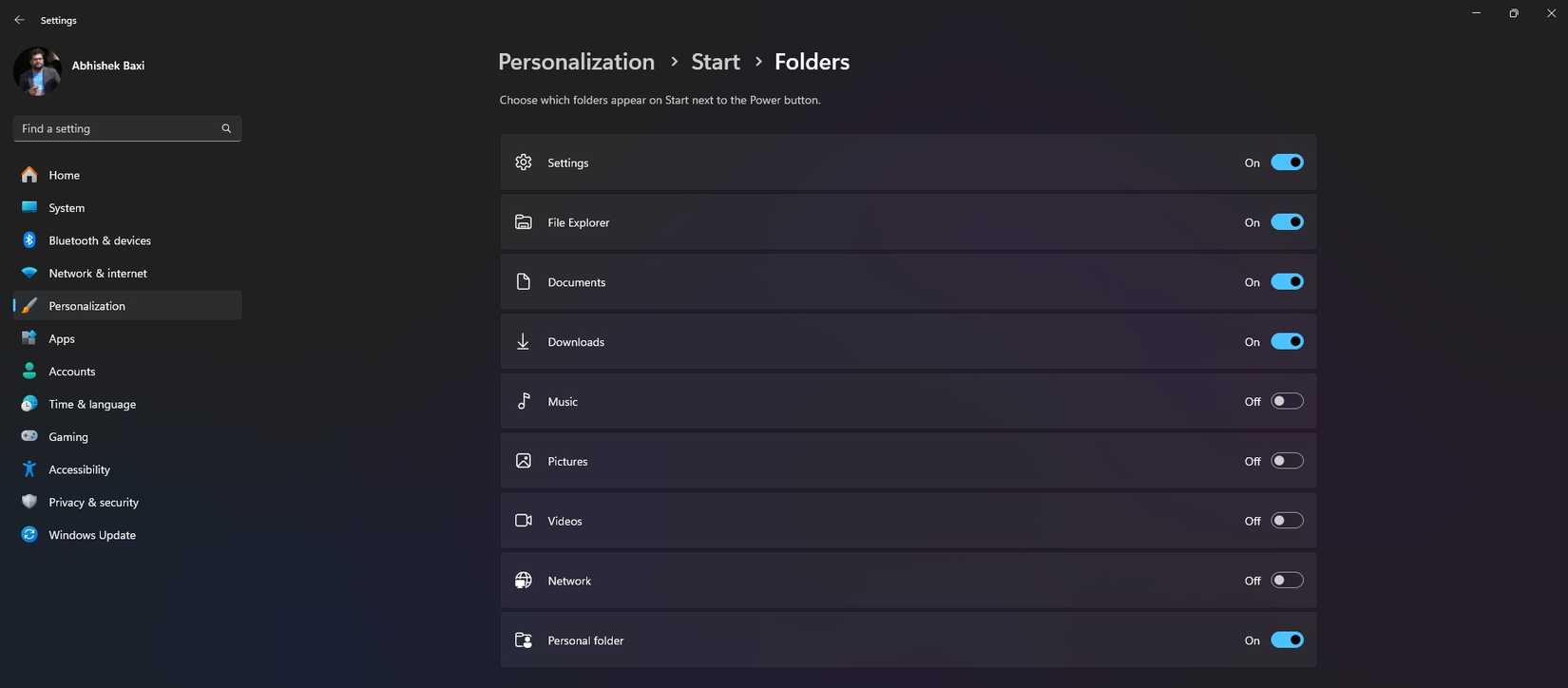The image size is (1568, 688).
Task: Open Privacy & security shield icon
Action: pyautogui.click(x=29, y=502)
